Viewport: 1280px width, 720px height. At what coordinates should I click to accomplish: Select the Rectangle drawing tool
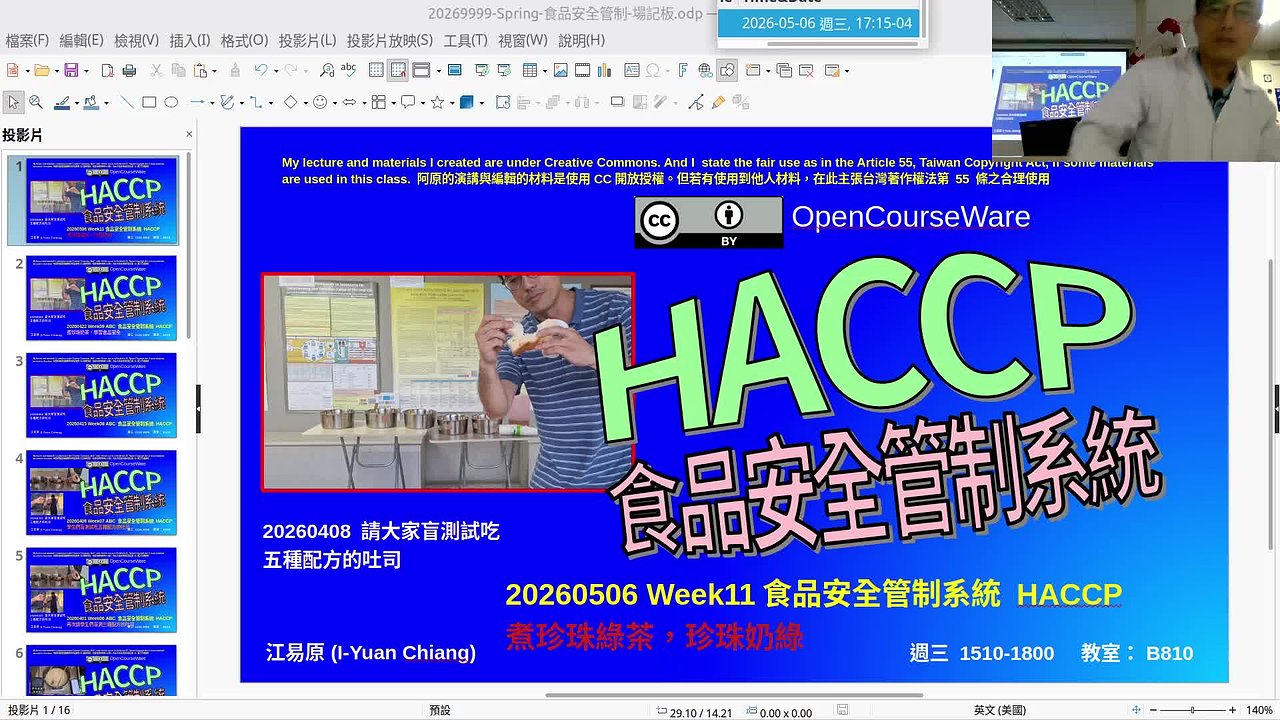149,102
